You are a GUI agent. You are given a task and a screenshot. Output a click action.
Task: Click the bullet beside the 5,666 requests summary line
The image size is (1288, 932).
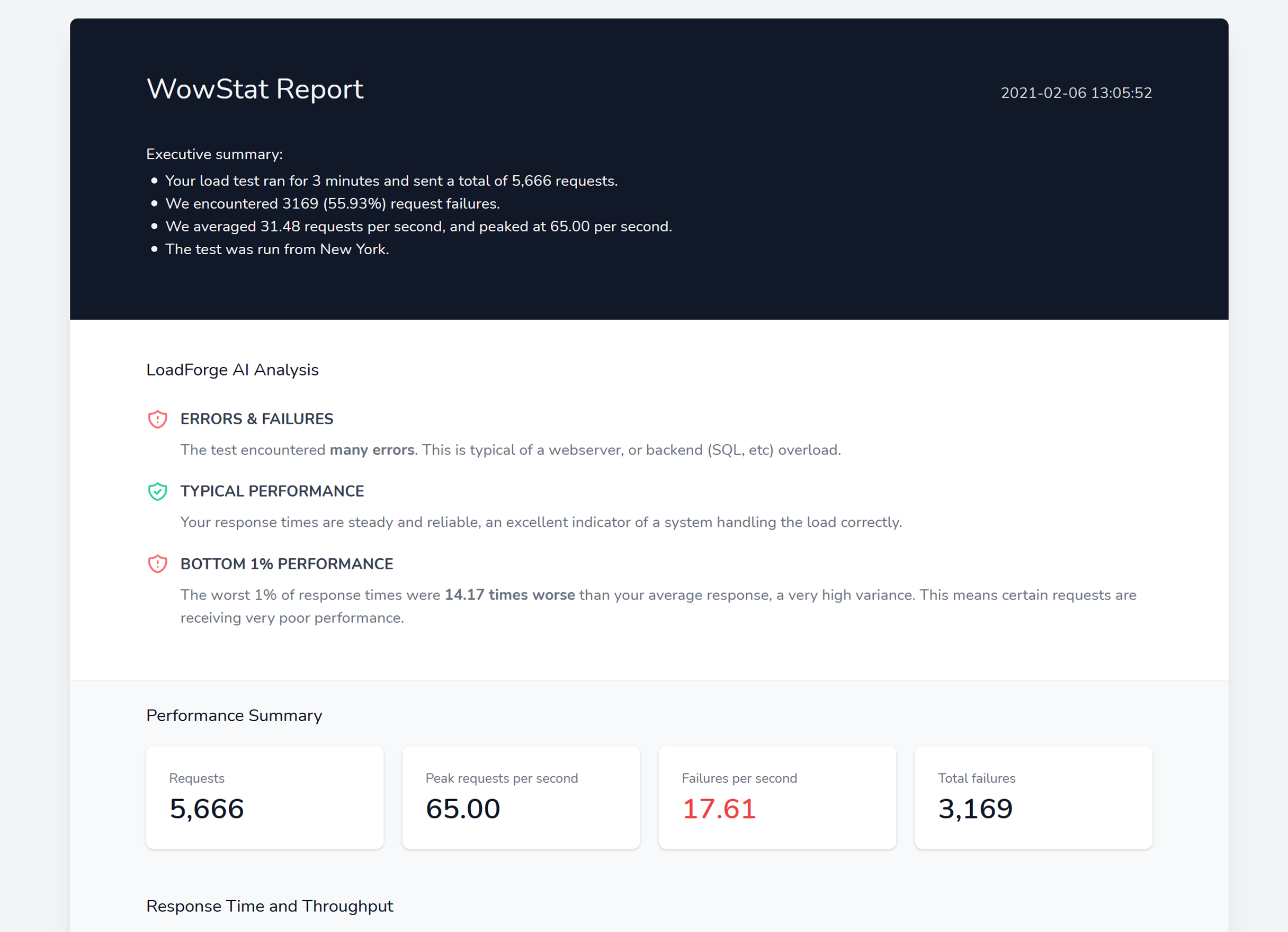pyautogui.click(x=154, y=180)
